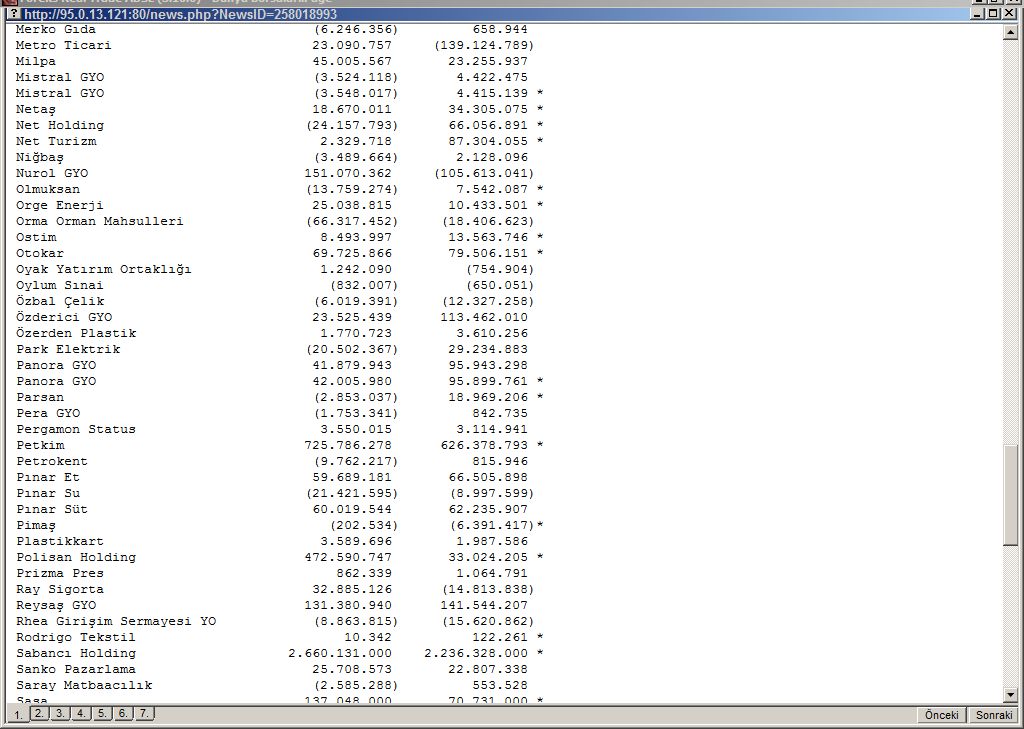Select the Petrokent row name
Screen dimensions: 1024x729
[x=52, y=461]
